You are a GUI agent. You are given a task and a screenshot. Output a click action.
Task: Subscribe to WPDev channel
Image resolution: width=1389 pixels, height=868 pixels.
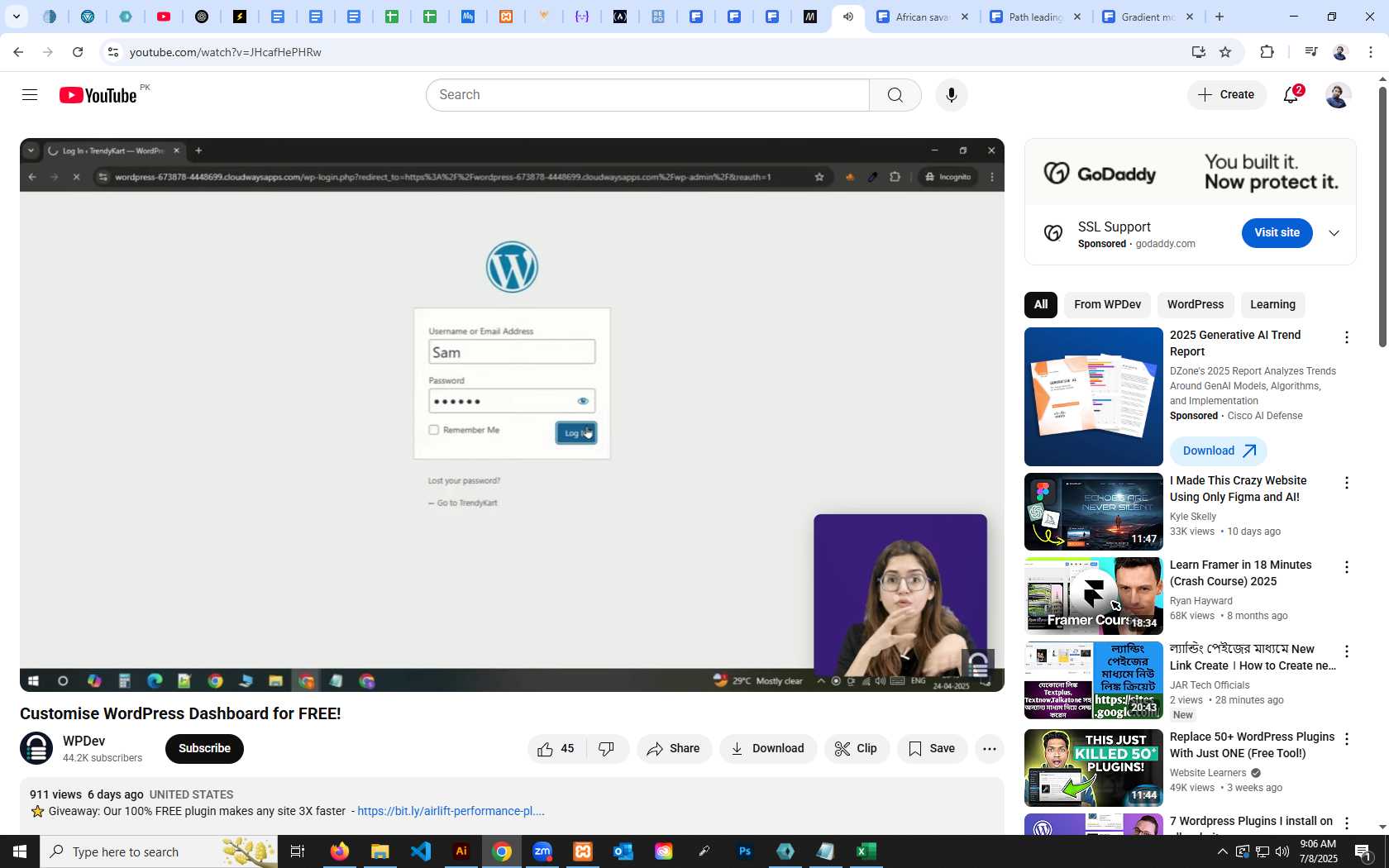click(204, 749)
